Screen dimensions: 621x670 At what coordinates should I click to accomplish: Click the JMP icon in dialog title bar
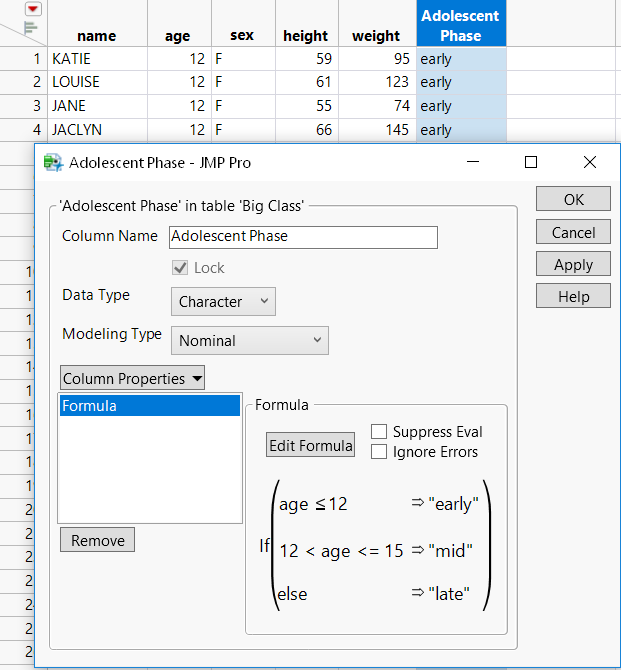(x=52, y=162)
